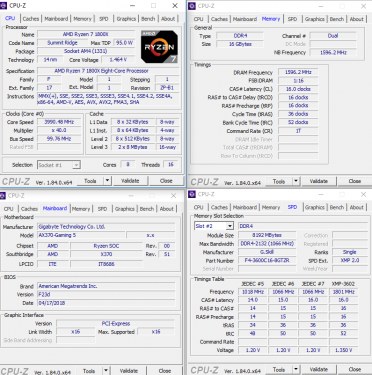Image resolution: width=372 pixels, height=375 pixels.
Task: Expand Tools dropdown arrow in CPU window
Action: point(107,181)
